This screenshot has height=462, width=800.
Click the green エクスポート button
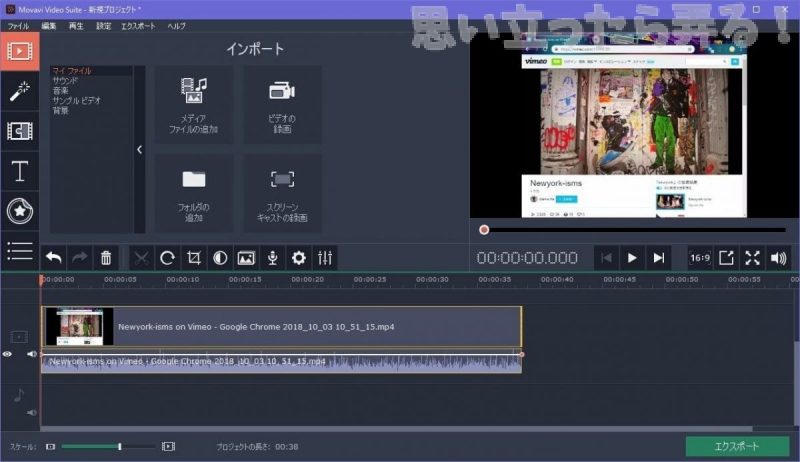click(737, 447)
